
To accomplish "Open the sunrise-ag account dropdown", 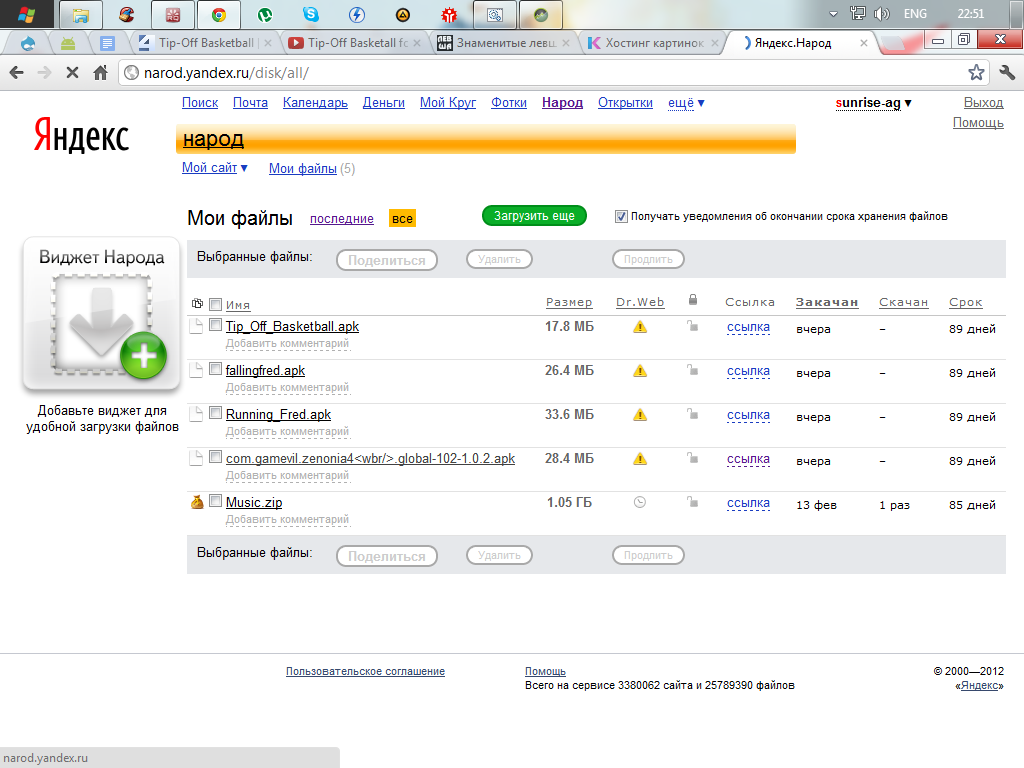I will [x=874, y=103].
